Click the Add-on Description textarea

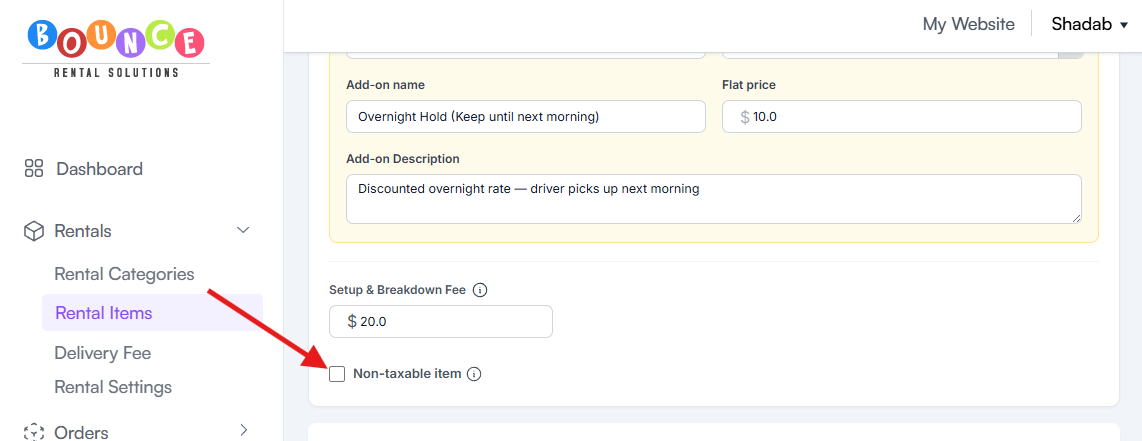[714, 199]
